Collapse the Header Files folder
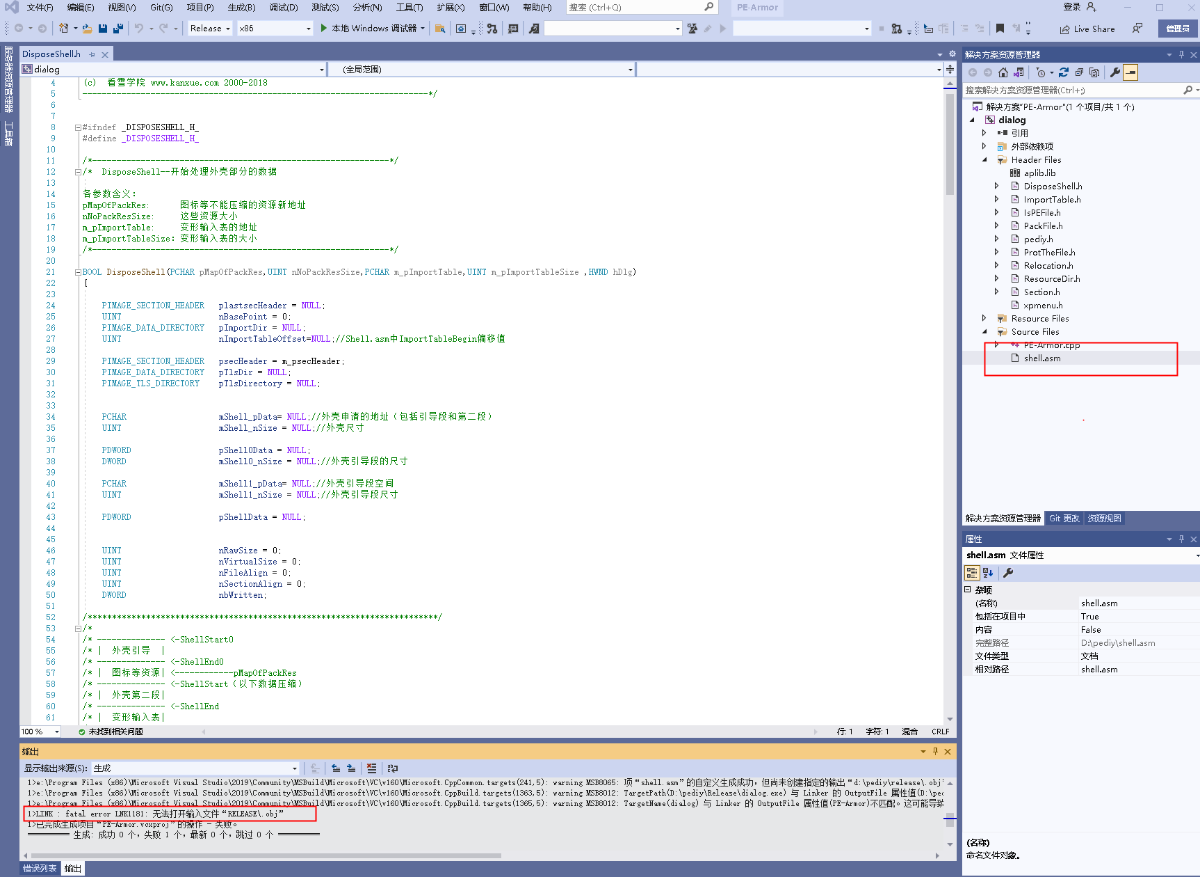Screen dimensions: 1200x877 986,160
